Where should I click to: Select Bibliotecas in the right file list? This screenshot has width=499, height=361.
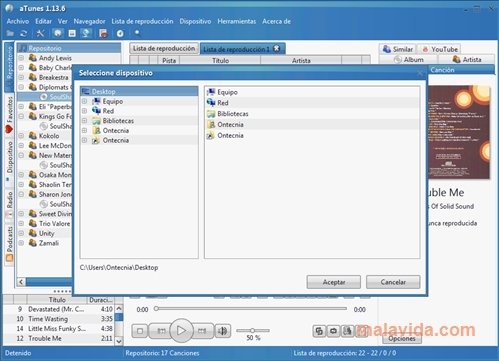pyautogui.click(x=233, y=114)
